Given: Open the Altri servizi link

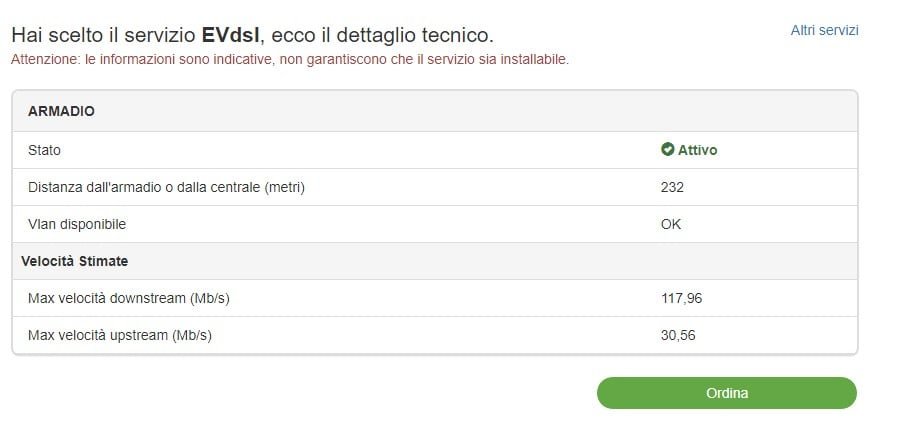Looking at the screenshot, I should tap(824, 30).
